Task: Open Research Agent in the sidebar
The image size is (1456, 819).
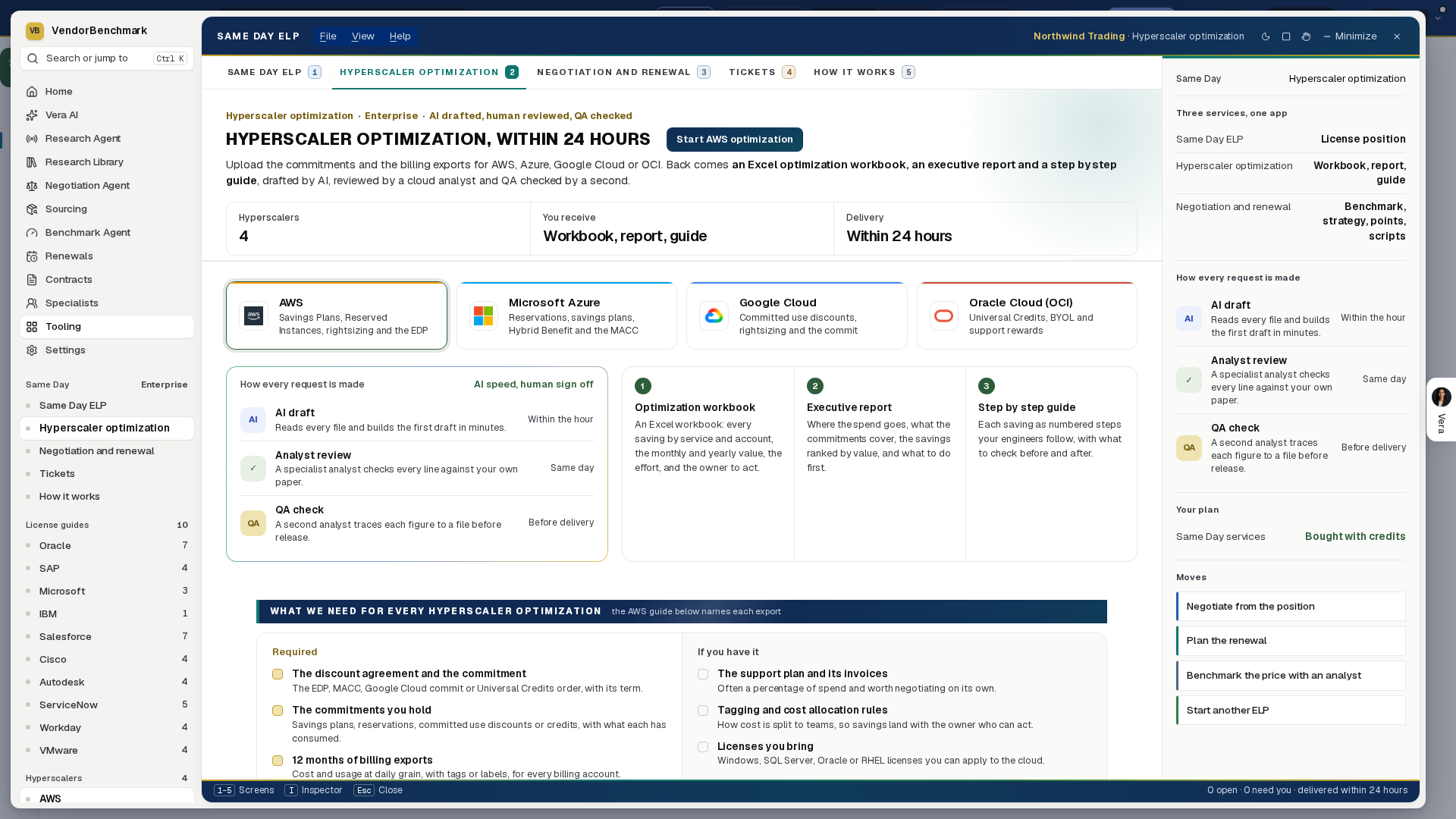Action: [107, 139]
